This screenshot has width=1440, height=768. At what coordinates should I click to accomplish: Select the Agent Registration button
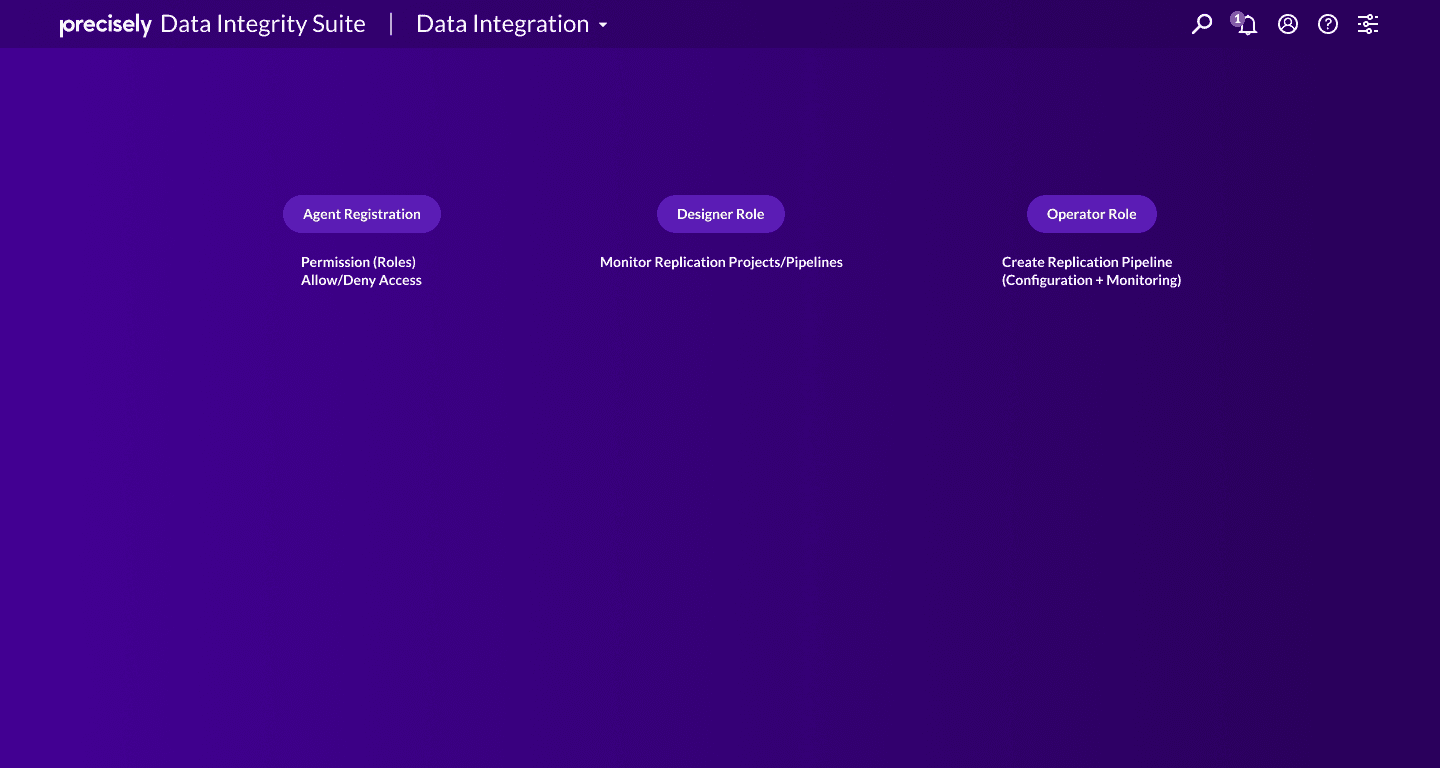point(362,214)
